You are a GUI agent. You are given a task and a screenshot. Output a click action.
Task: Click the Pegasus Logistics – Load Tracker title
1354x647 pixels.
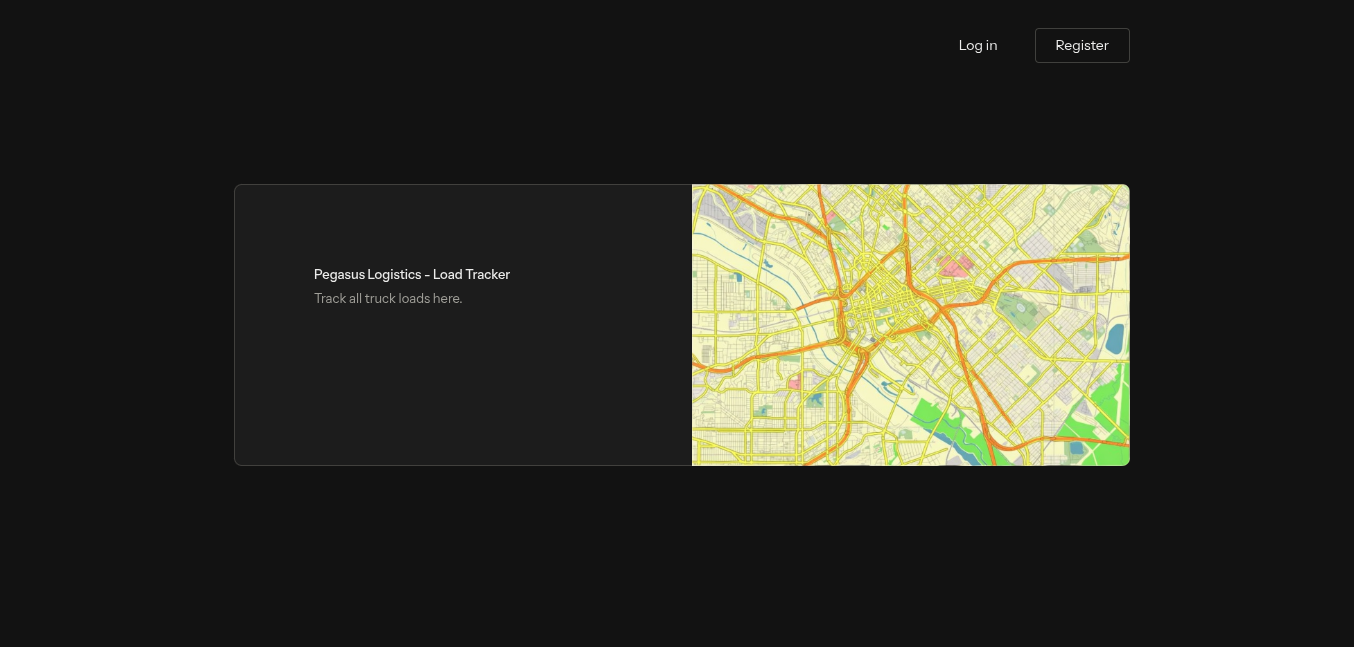(x=412, y=274)
